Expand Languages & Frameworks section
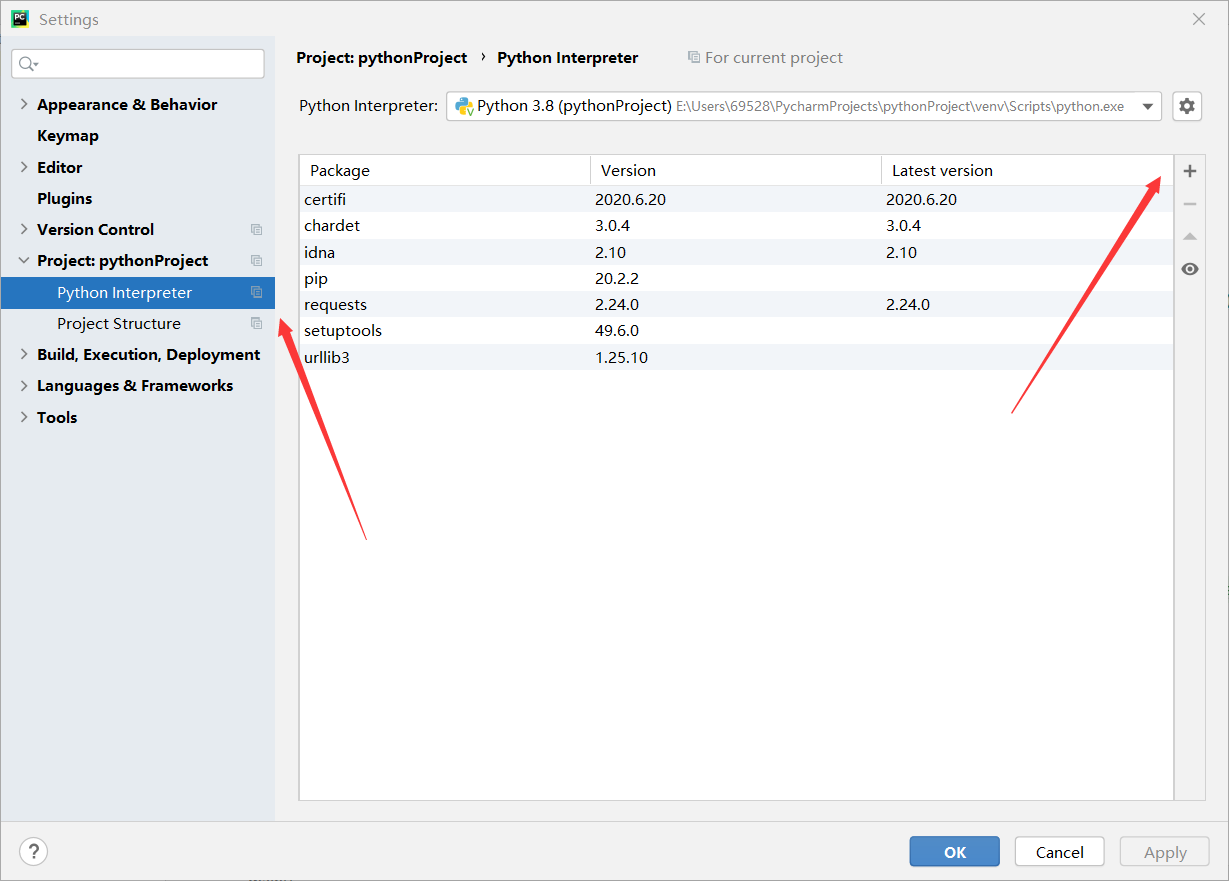Viewport: 1229px width, 881px height. 24,385
